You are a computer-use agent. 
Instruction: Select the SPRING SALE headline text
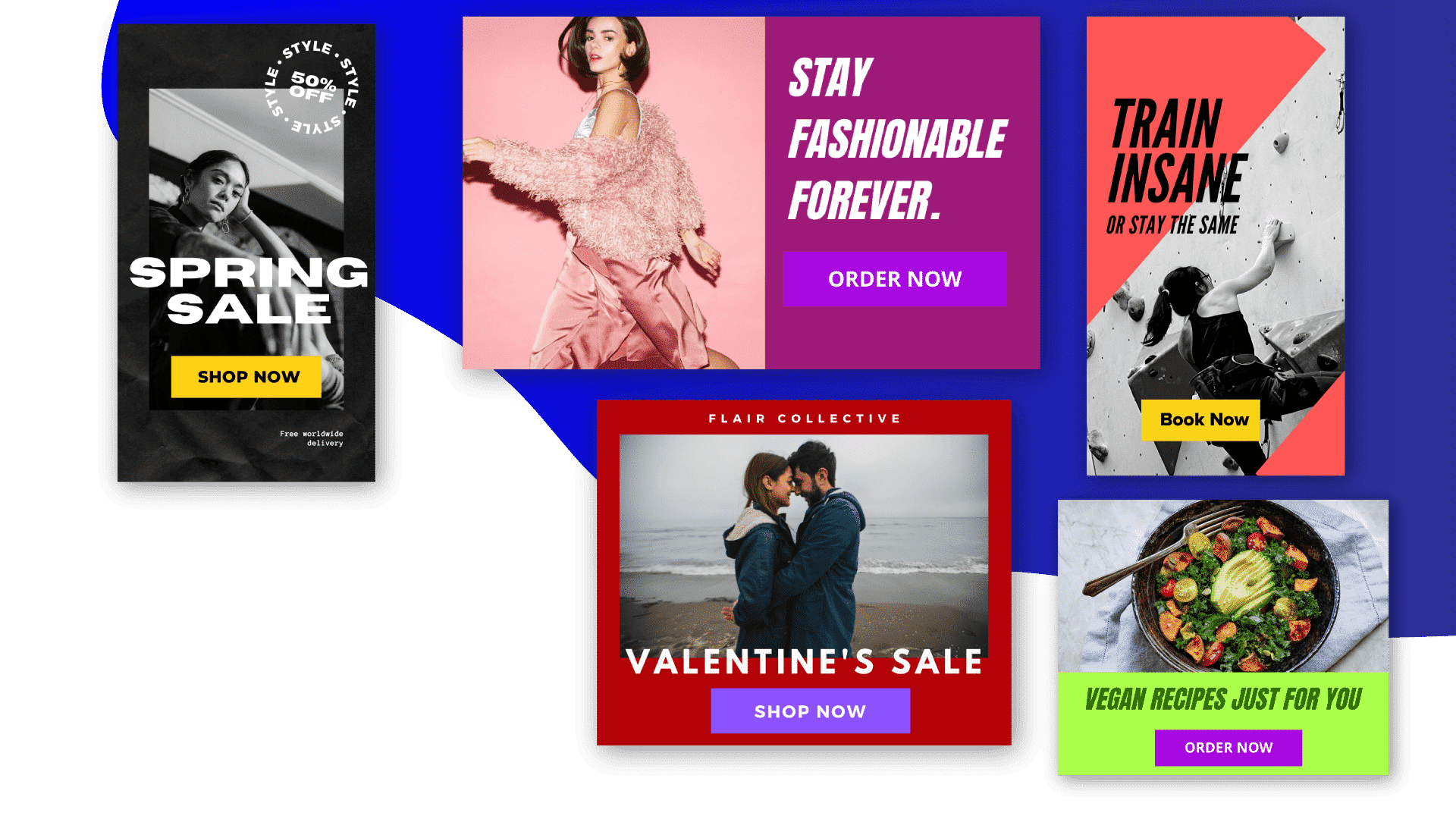(249, 290)
